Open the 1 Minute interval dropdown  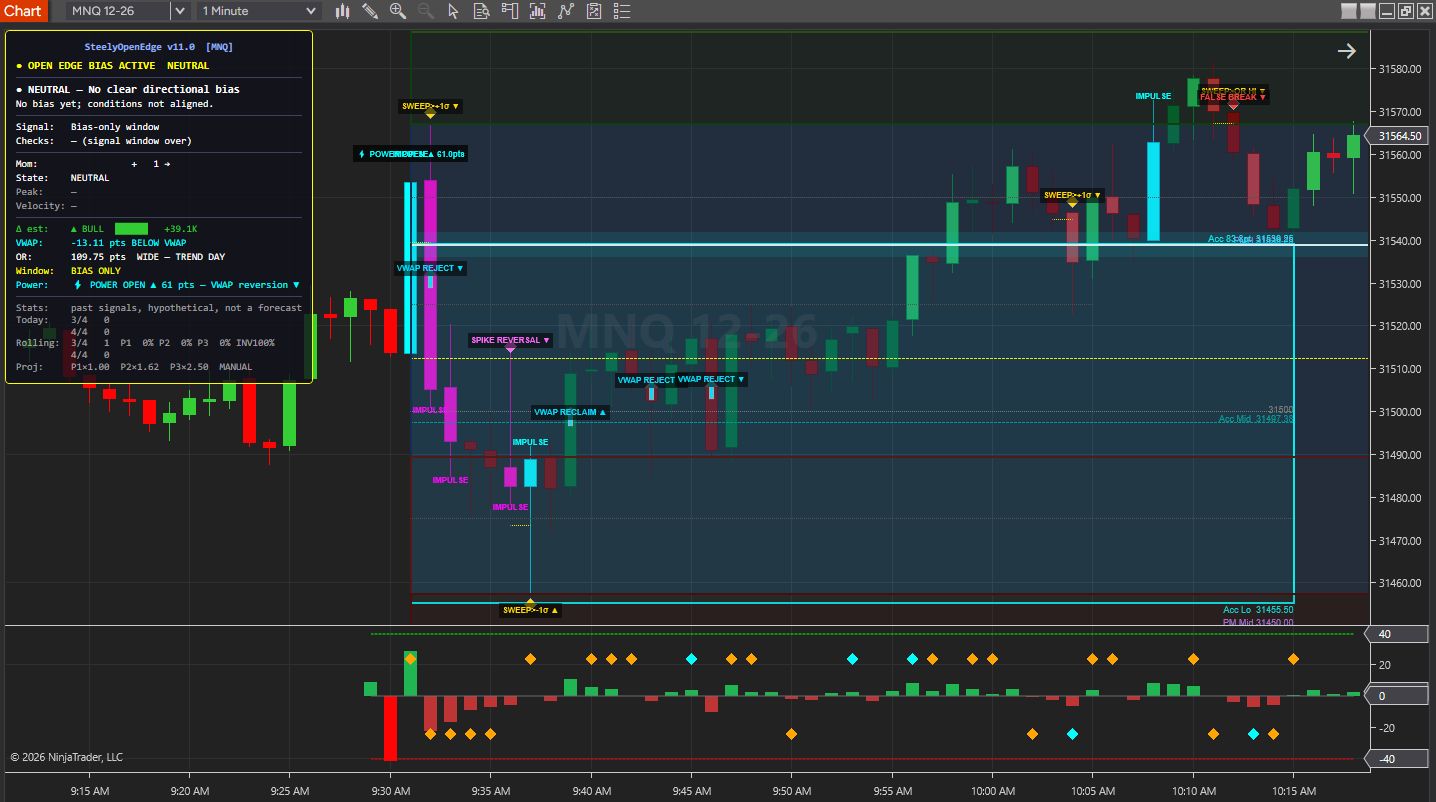coord(258,11)
